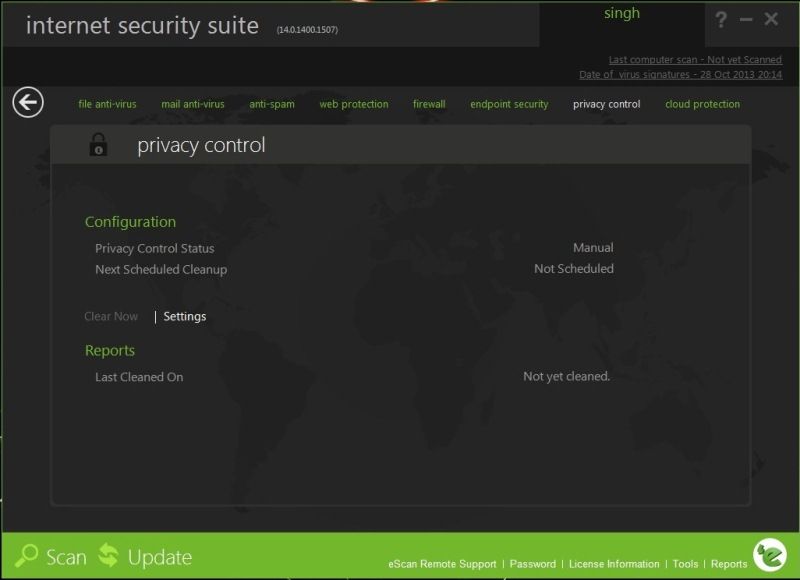Viewport: 800px width, 580px height.
Task: Click the privacy control padlock icon
Action: [x=98, y=144]
